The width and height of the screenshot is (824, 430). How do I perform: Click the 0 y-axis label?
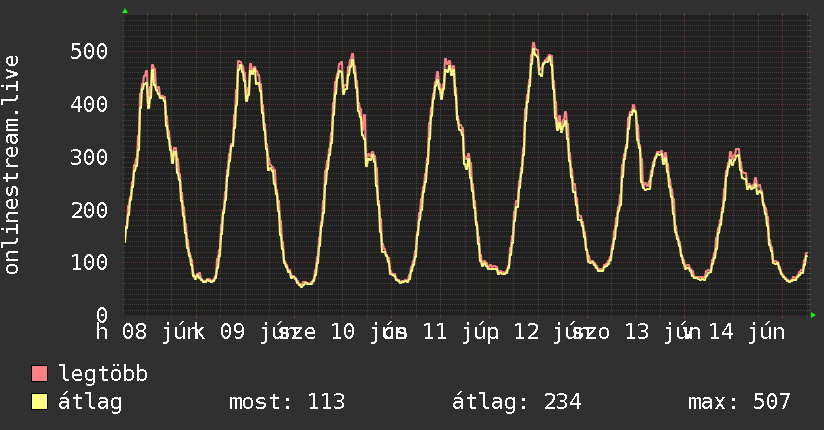pyautogui.click(x=102, y=315)
